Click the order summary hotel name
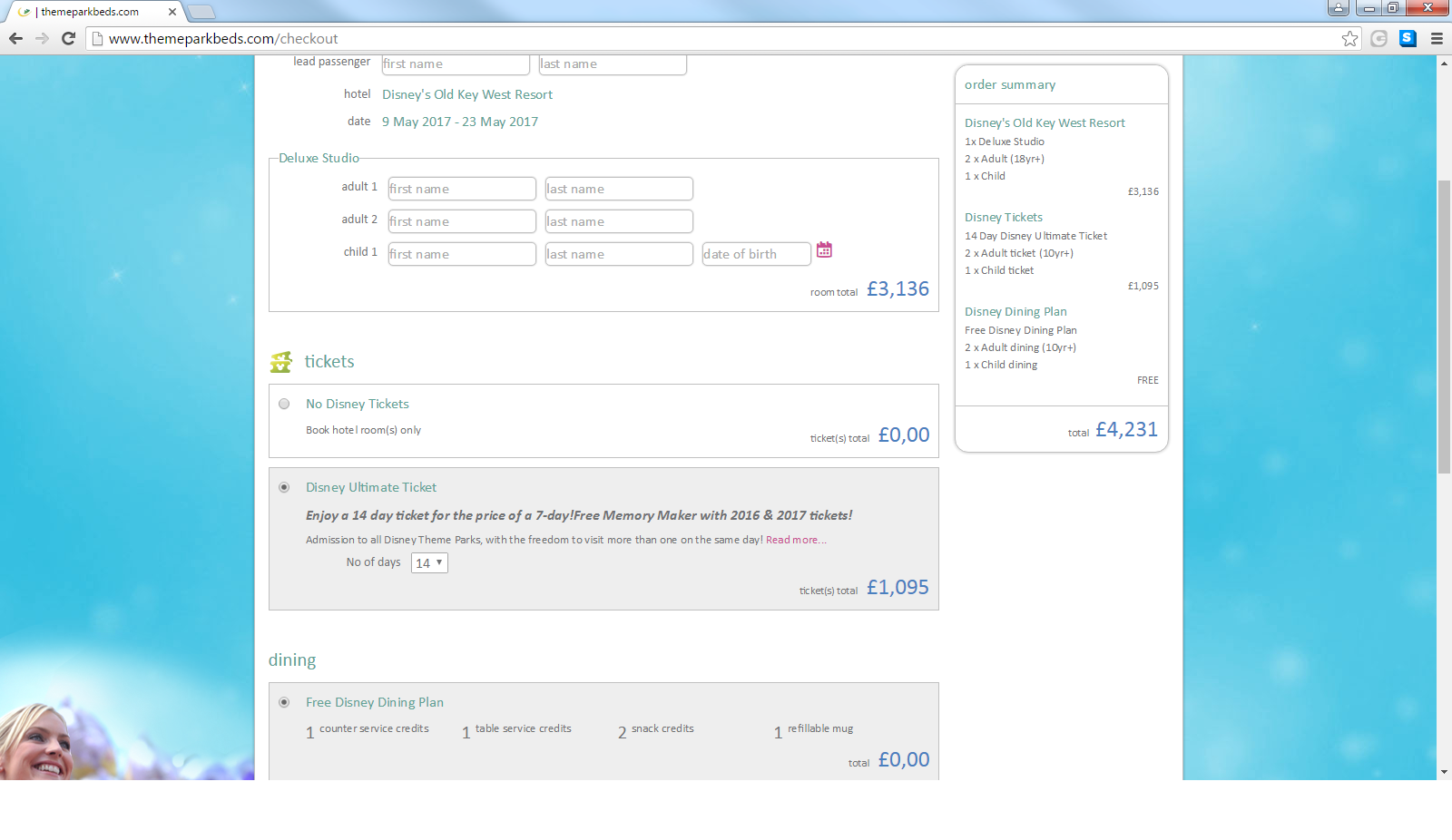The width and height of the screenshot is (1452, 840). pyautogui.click(x=1045, y=123)
